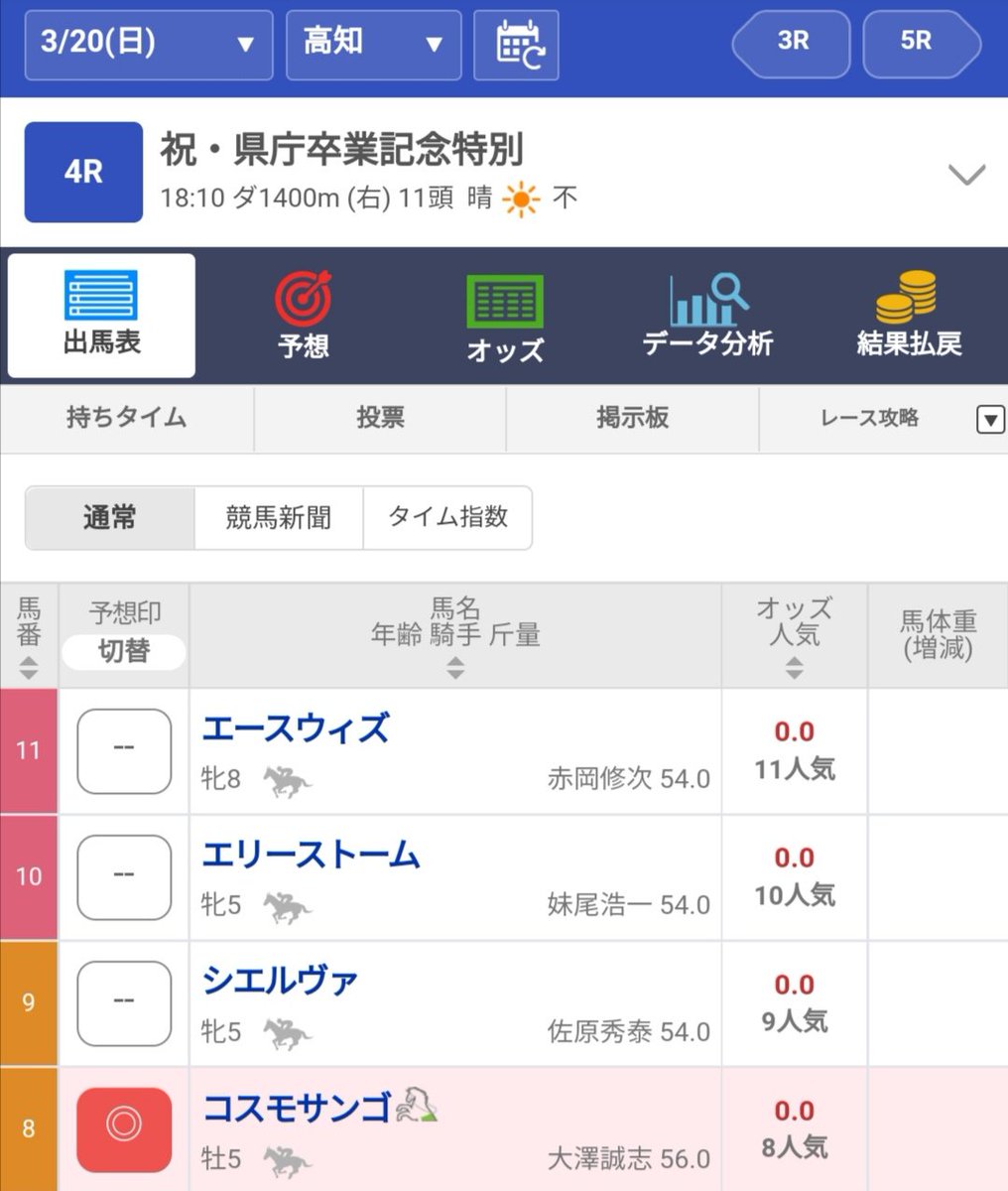1008x1191 pixels.
Task: Click the calendar refresh icon
Action: [x=516, y=45]
